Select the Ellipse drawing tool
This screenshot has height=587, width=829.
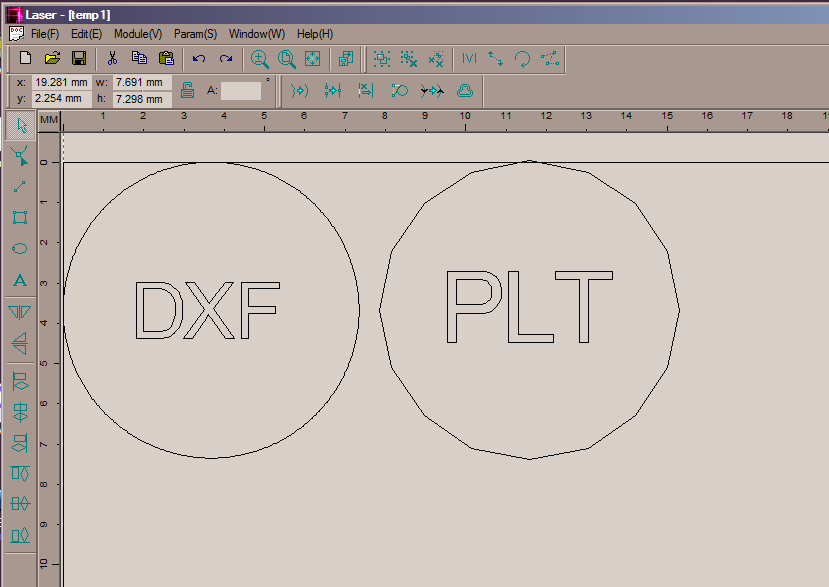[x=19, y=248]
